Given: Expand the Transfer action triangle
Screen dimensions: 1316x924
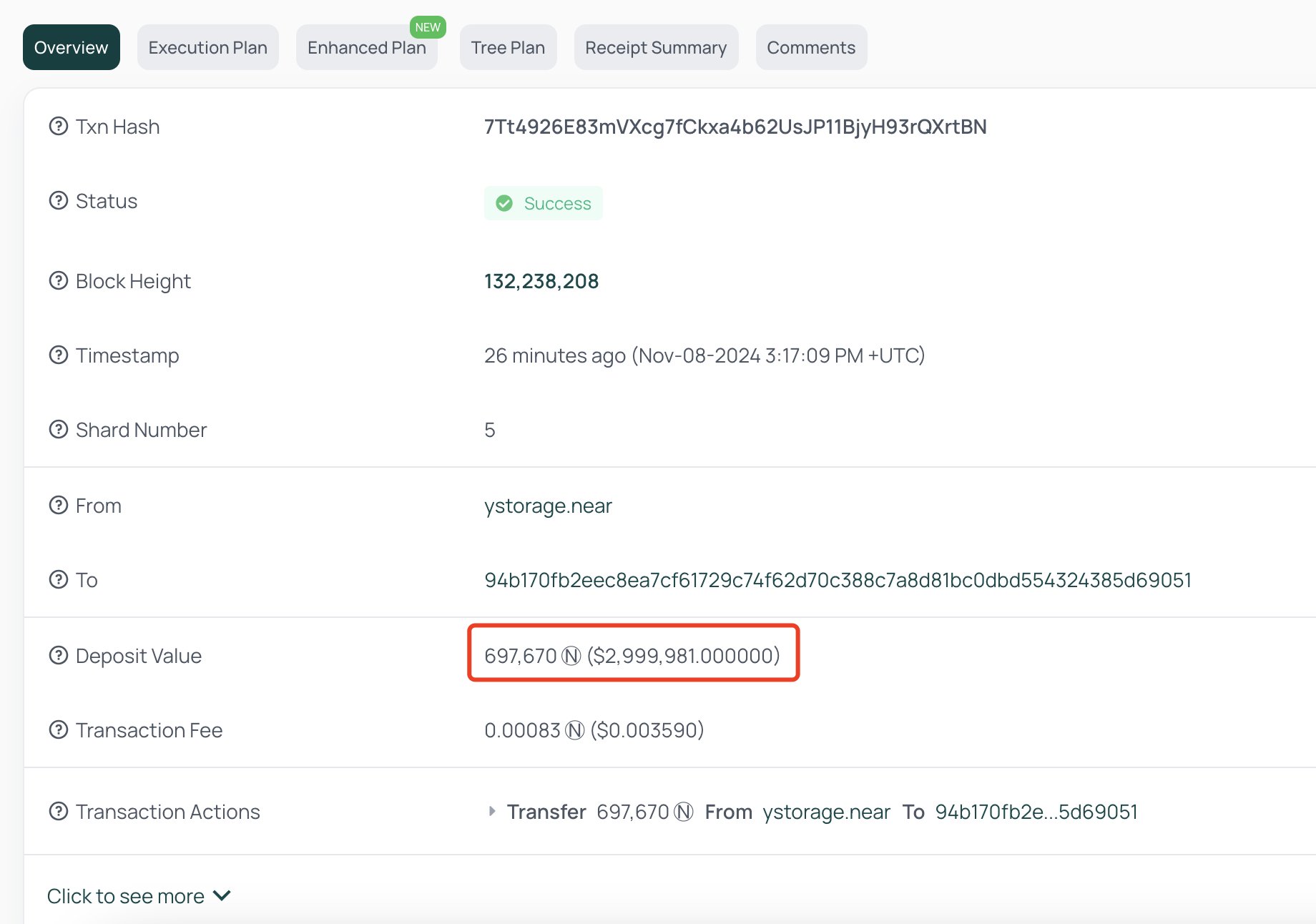Looking at the screenshot, I should [x=491, y=812].
